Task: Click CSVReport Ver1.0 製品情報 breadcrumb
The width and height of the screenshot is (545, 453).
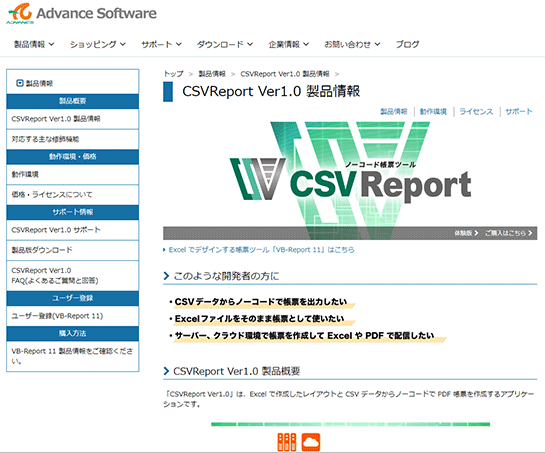Action: pyautogui.click(x=285, y=74)
